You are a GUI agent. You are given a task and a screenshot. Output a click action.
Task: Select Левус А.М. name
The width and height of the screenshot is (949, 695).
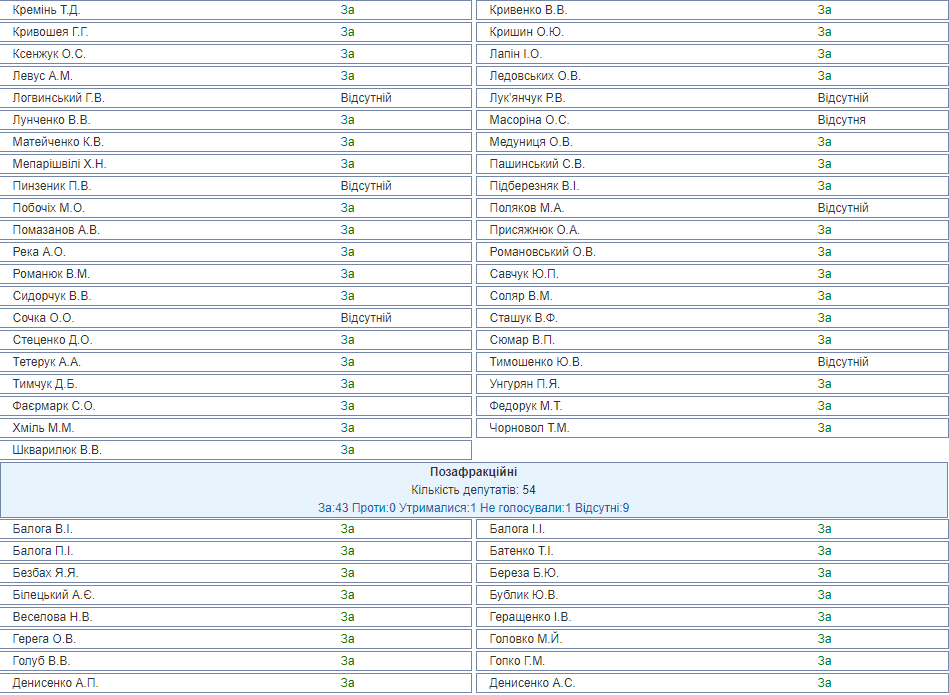pos(42,76)
